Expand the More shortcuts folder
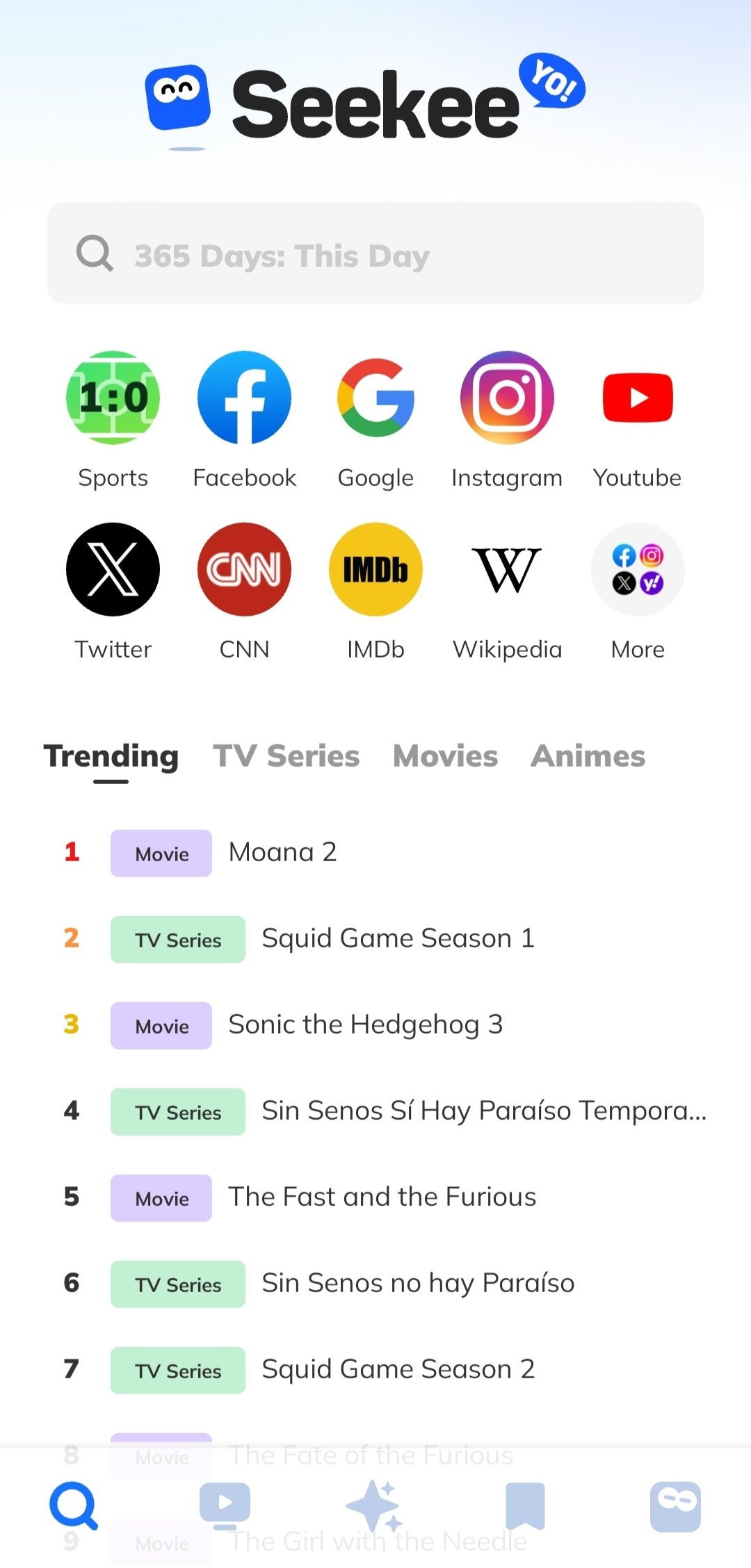This screenshot has height=1568, width=751. (638, 569)
